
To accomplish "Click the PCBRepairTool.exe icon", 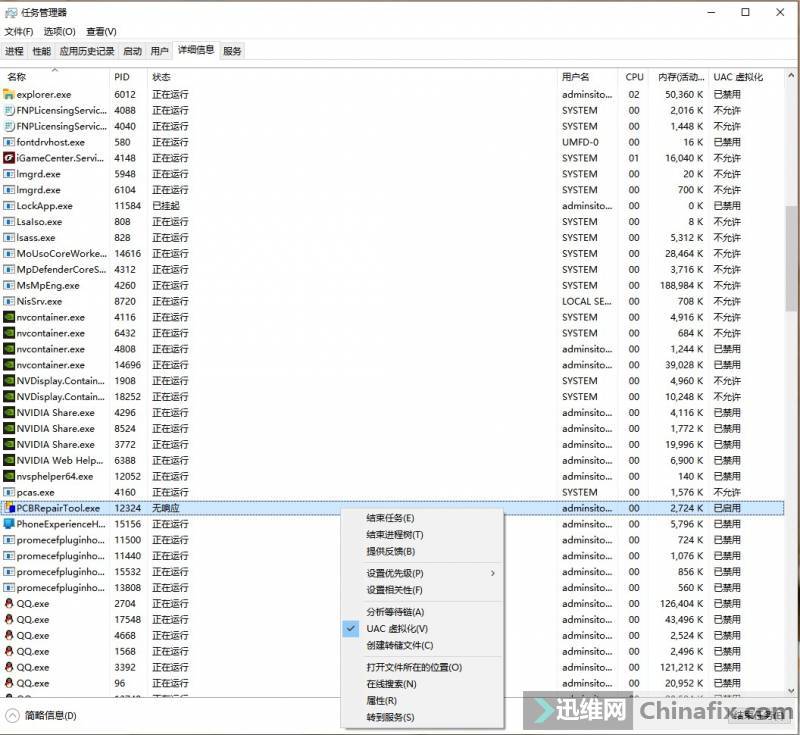I will tap(9, 508).
